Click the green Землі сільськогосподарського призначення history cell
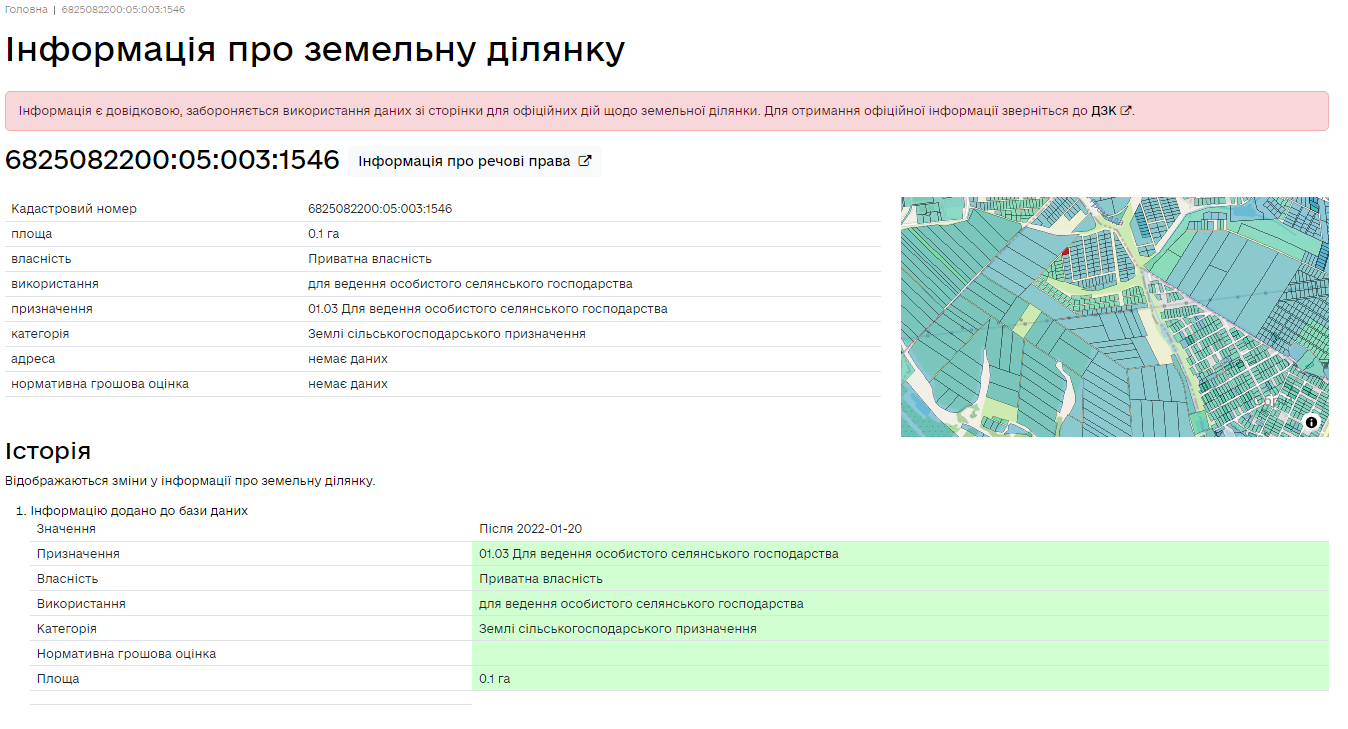Image resolution: width=1348 pixels, height=729 pixels. [x=617, y=629]
